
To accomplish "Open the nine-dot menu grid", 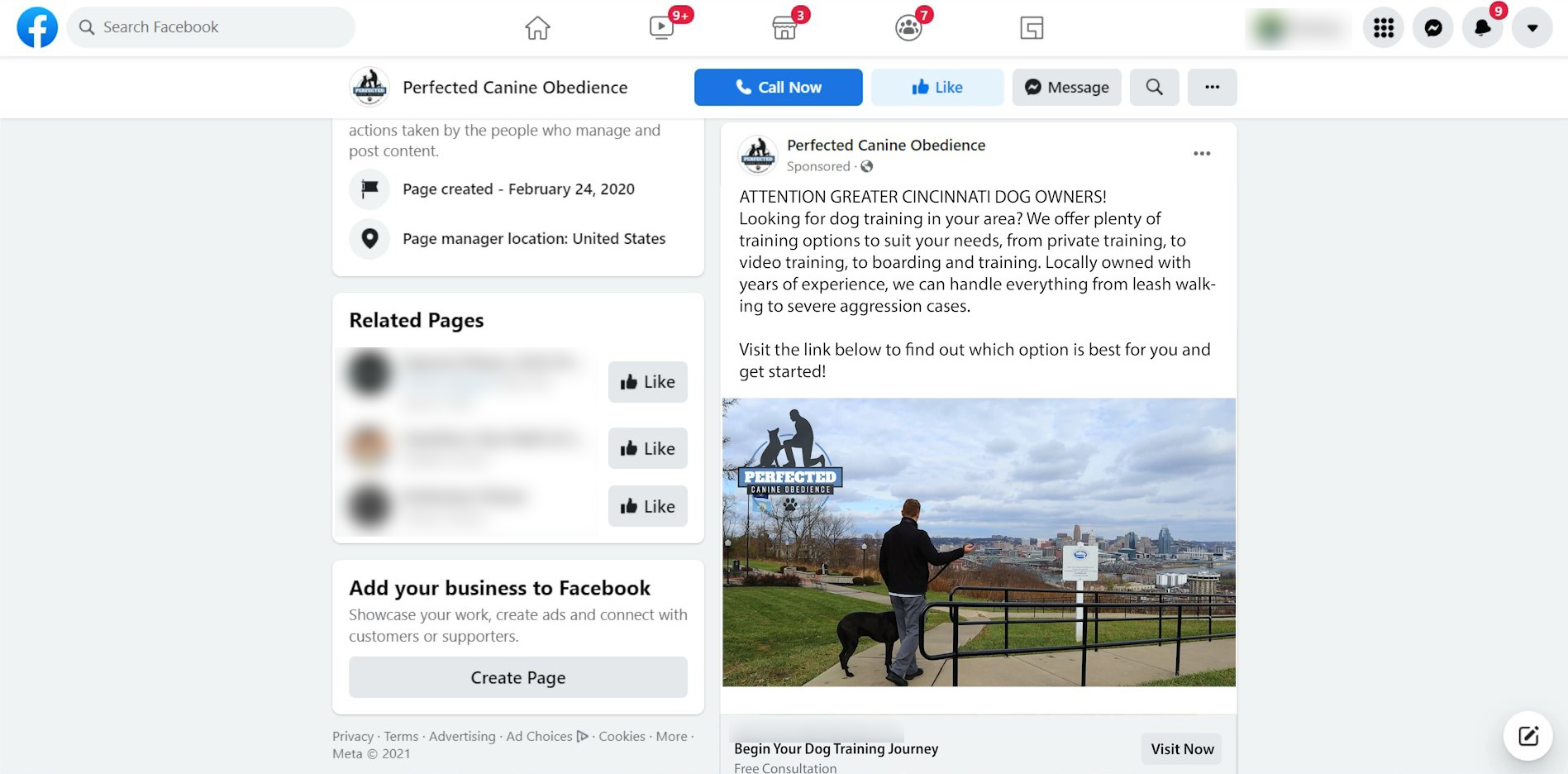I will 1384,28.
